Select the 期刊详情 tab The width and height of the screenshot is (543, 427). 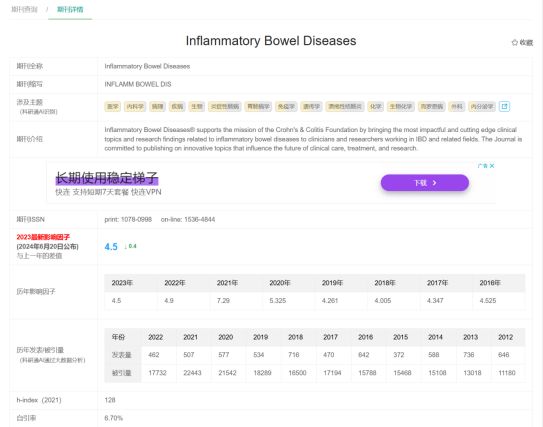pyautogui.click(x=70, y=9)
